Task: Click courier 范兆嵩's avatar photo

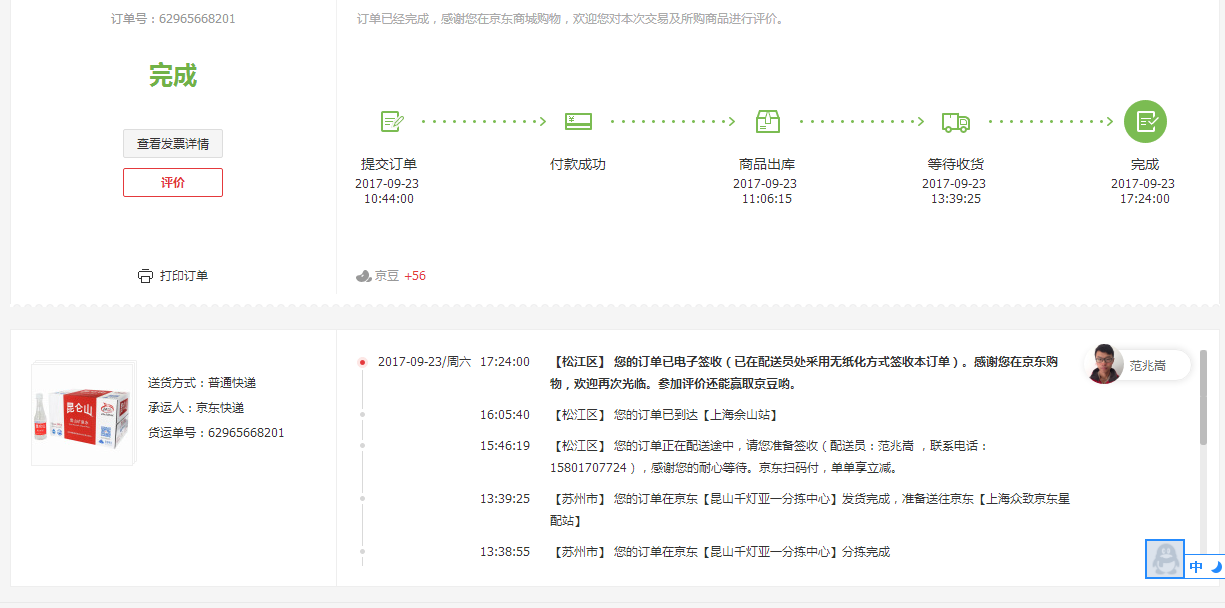Action: [x=1104, y=365]
